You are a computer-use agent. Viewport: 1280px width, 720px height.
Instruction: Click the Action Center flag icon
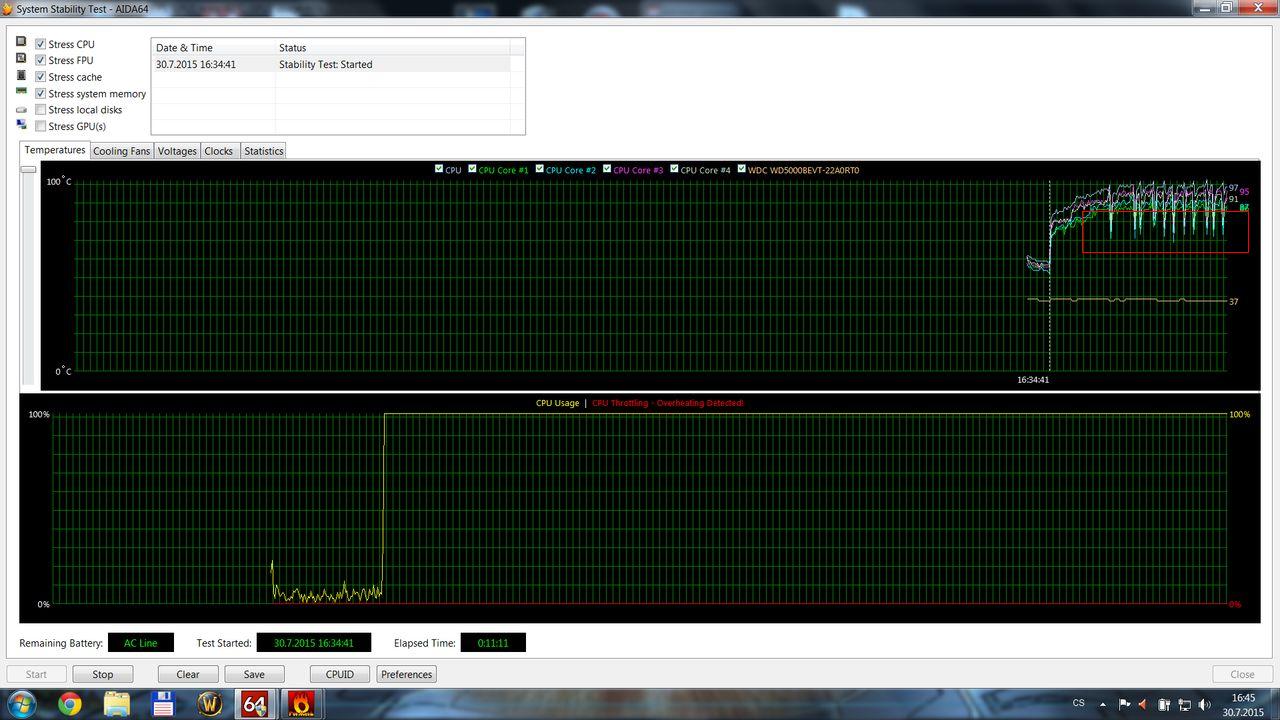point(1124,704)
